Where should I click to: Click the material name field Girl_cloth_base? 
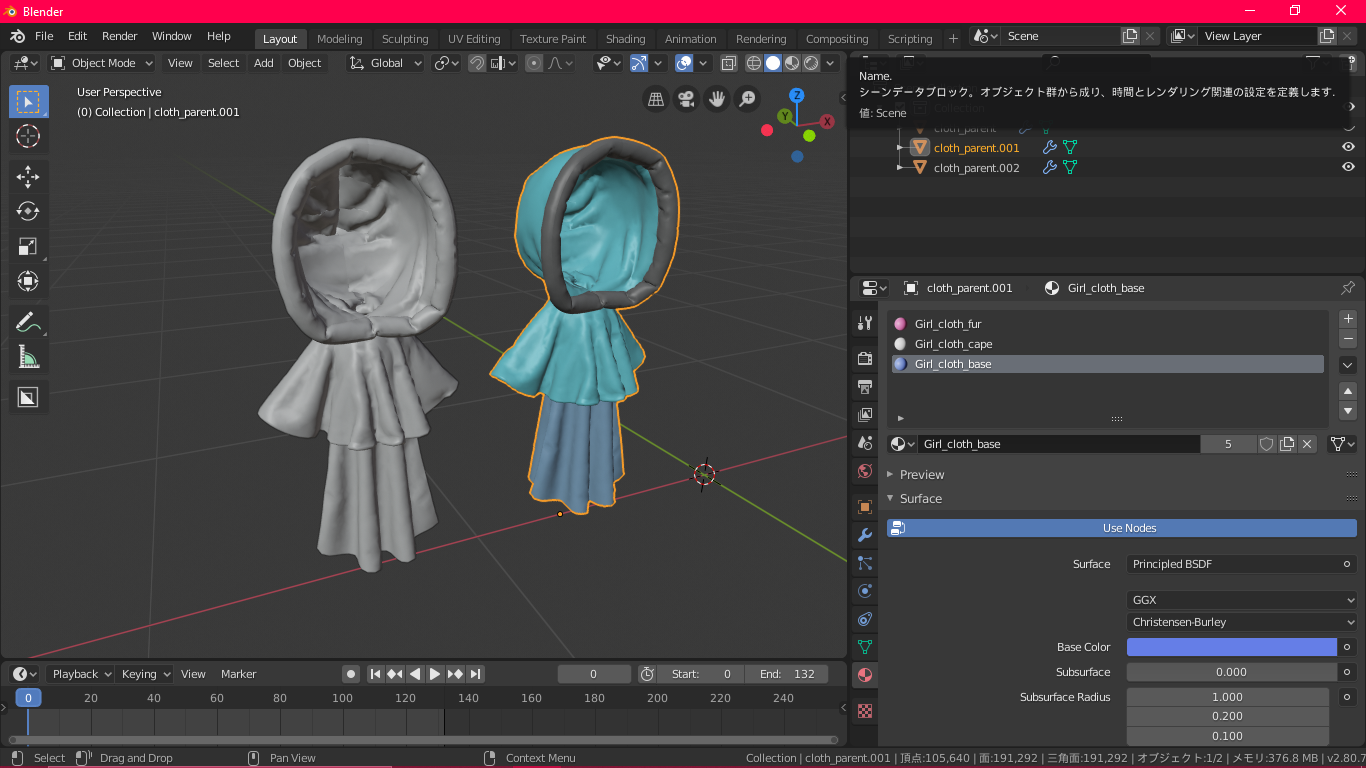(1058, 444)
